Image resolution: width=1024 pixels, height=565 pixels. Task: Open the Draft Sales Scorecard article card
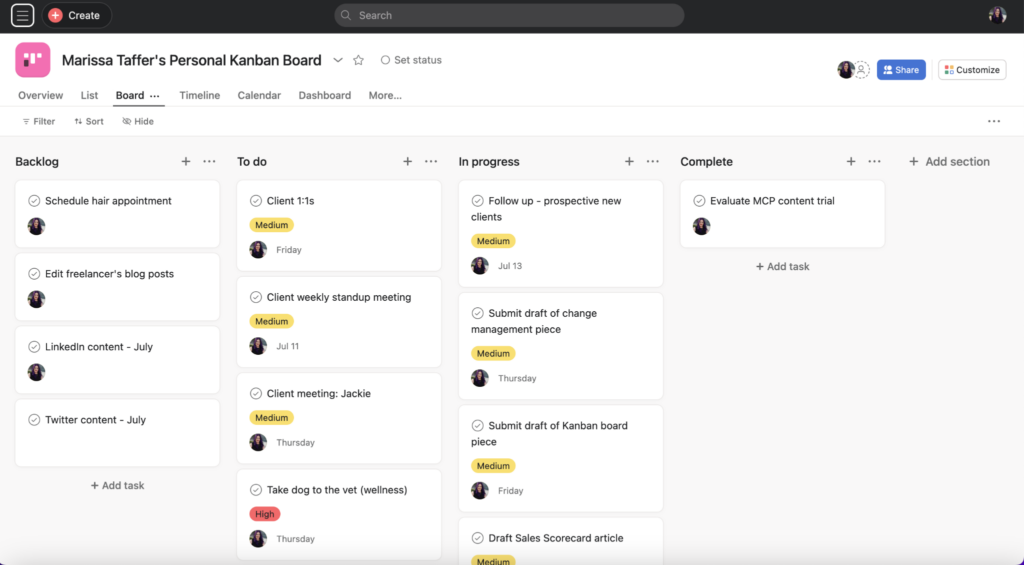tap(560, 541)
